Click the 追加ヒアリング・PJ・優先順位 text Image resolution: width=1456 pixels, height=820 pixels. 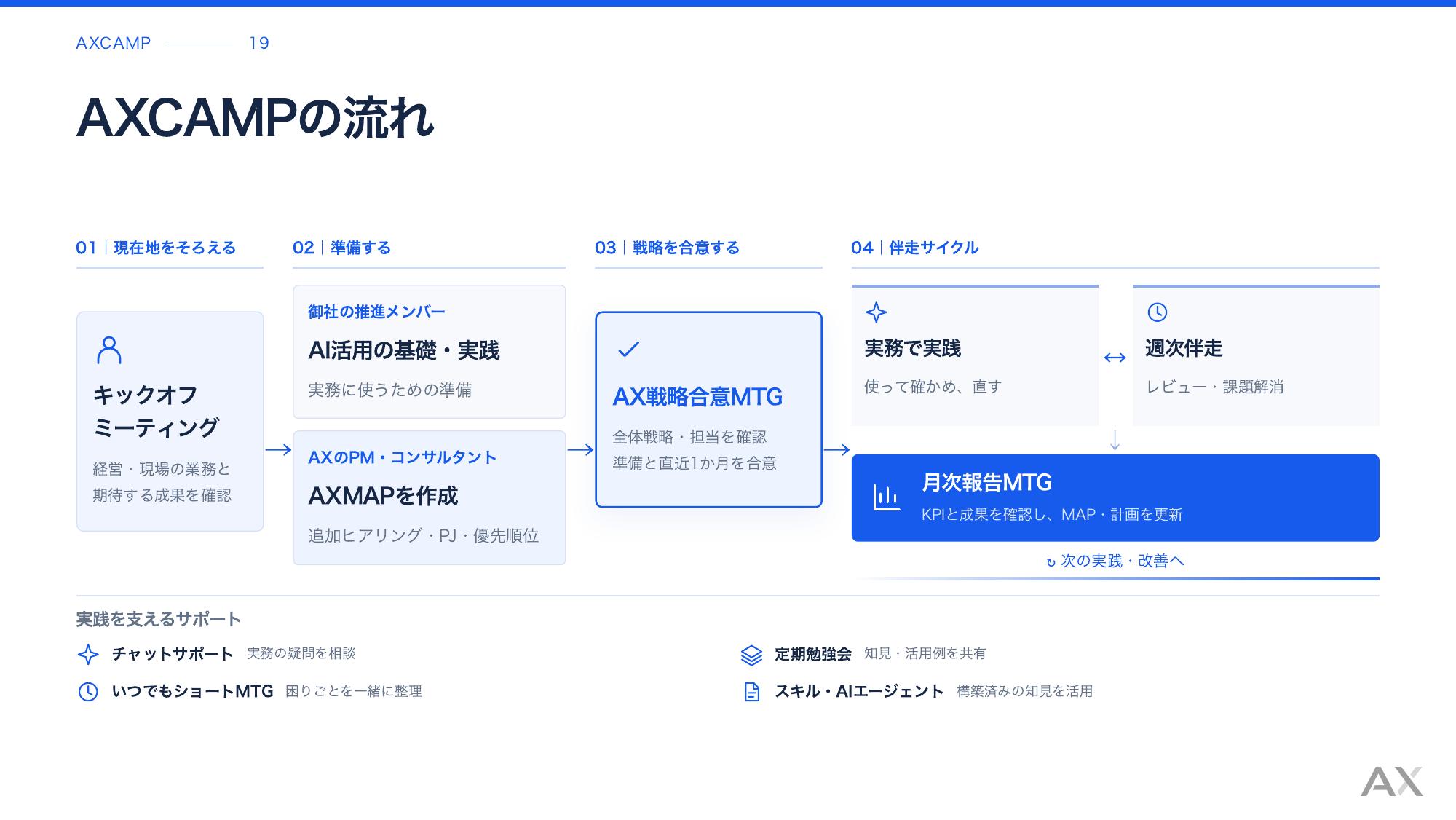tap(424, 536)
